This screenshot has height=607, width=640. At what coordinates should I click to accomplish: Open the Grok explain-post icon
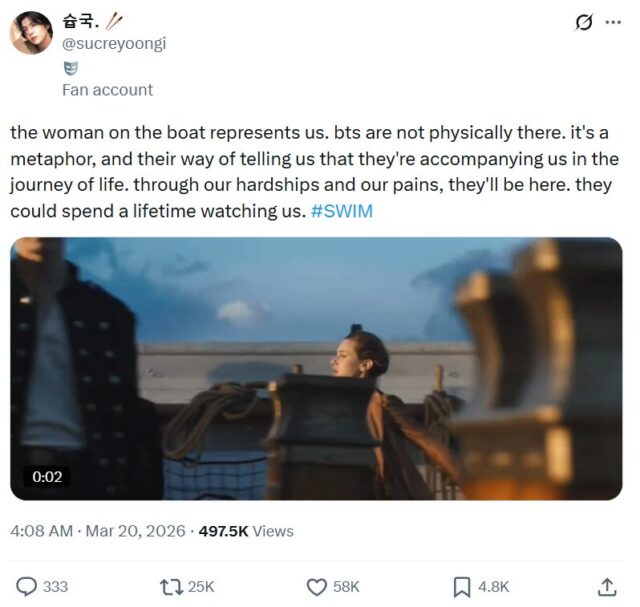point(584,22)
